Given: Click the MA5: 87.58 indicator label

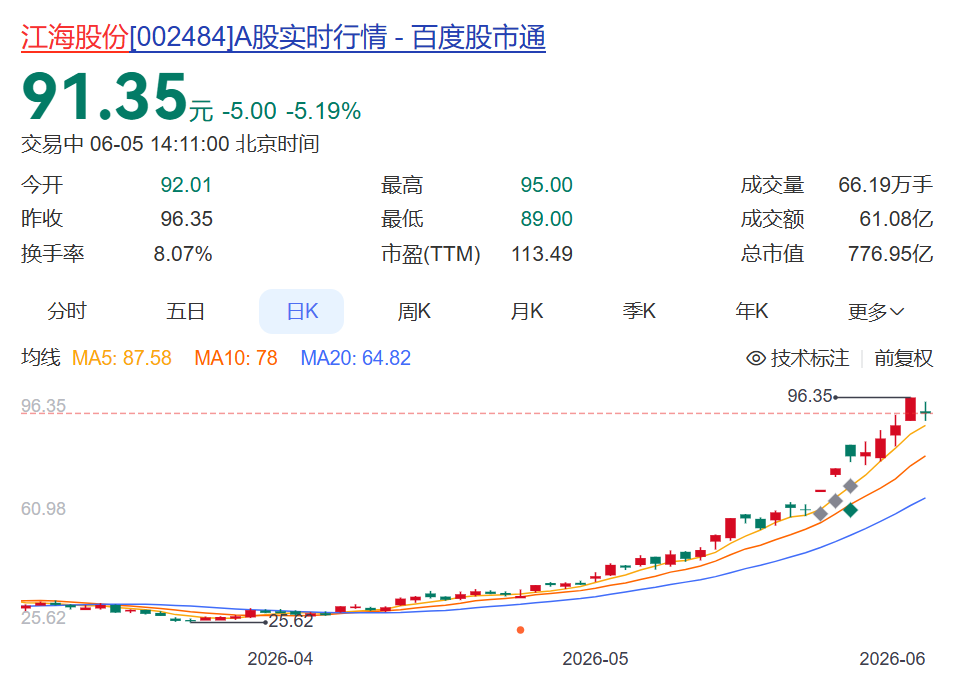Looking at the screenshot, I should coord(122,358).
